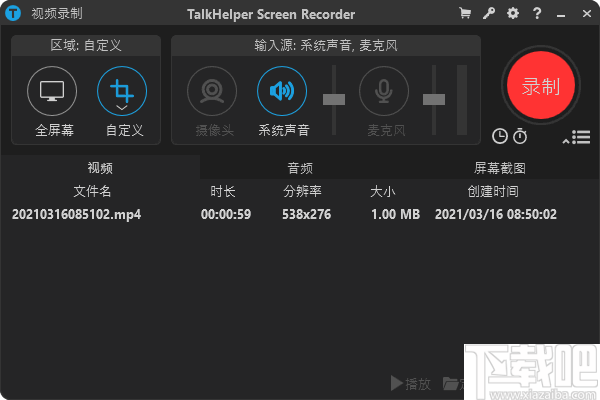This screenshot has height=400, width=600.
Task: Click the size value 1.00 MB
Action: pyautogui.click(x=395, y=214)
